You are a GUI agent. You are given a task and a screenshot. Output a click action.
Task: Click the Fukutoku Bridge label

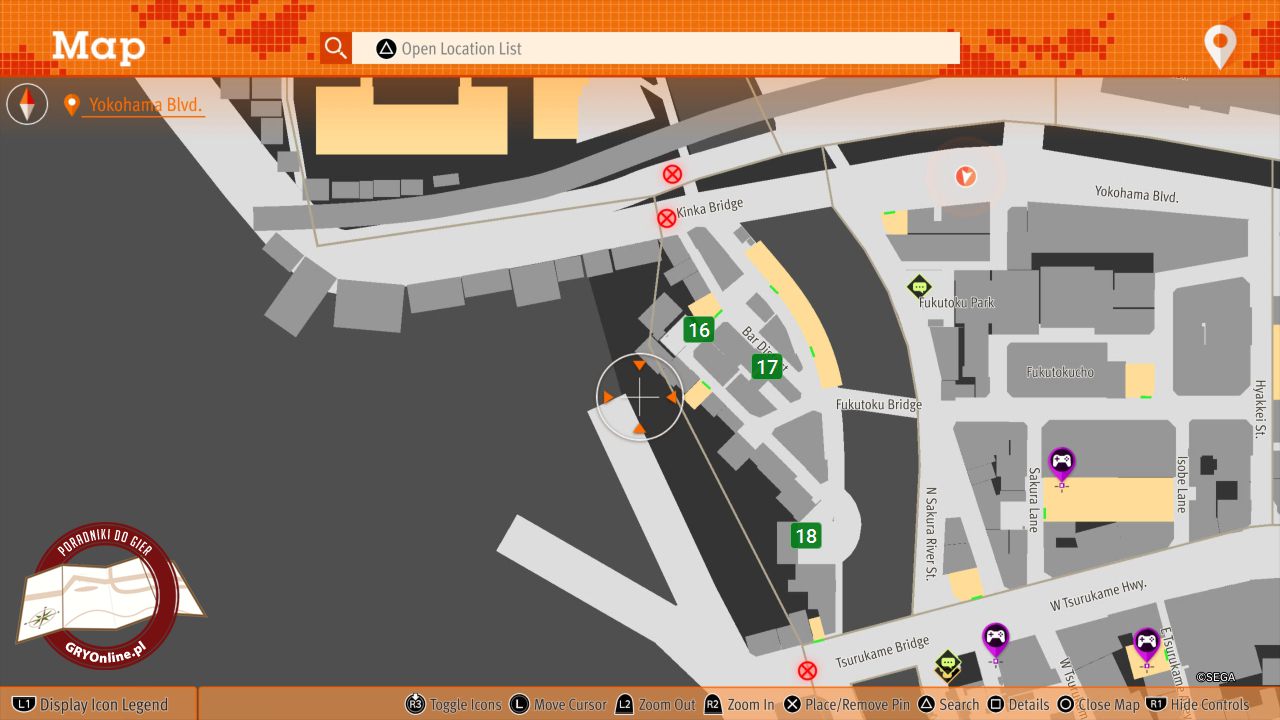pyautogui.click(x=879, y=404)
